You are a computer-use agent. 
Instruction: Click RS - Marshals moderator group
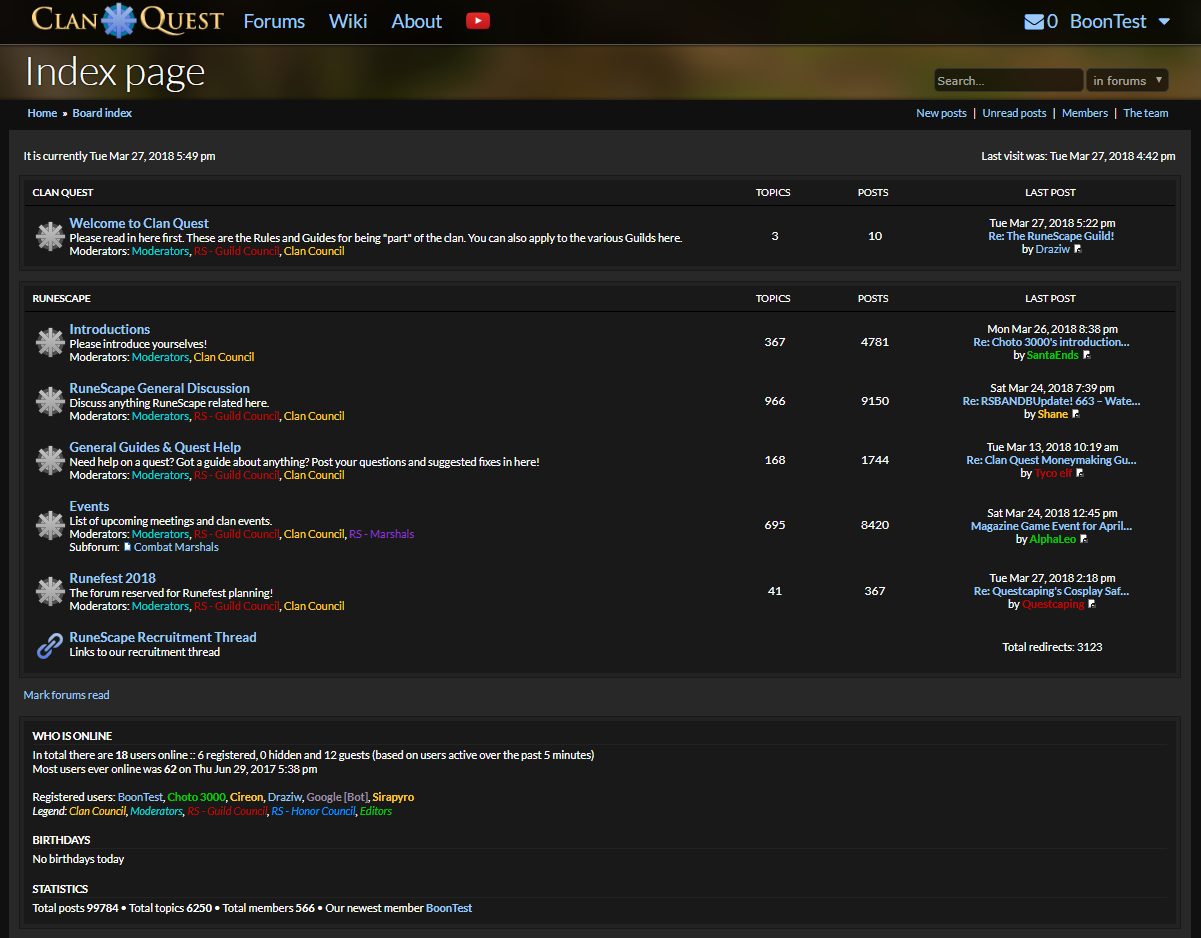point(381,534)
